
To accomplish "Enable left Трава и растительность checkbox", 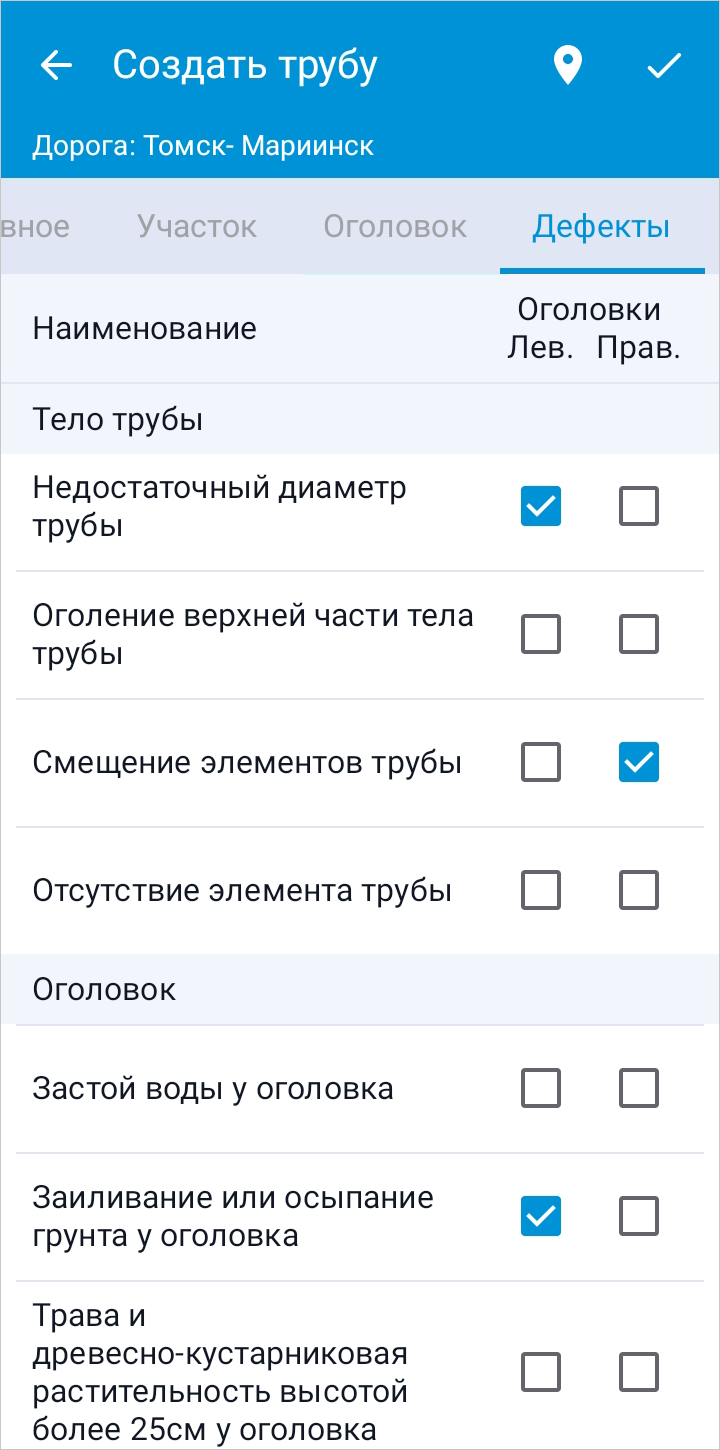I will [x=541, y=1372].
